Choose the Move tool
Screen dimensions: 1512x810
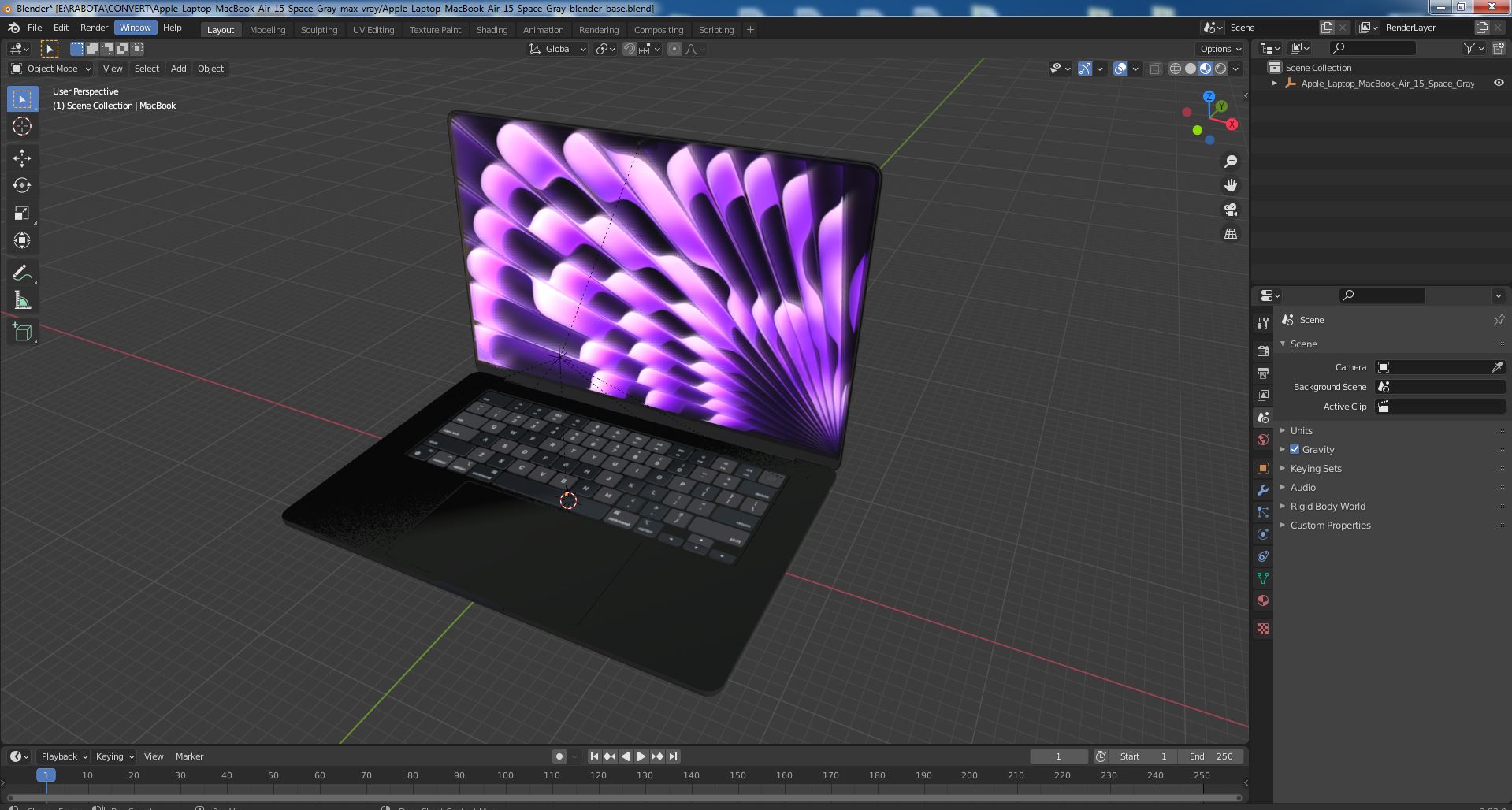[22, 158]
